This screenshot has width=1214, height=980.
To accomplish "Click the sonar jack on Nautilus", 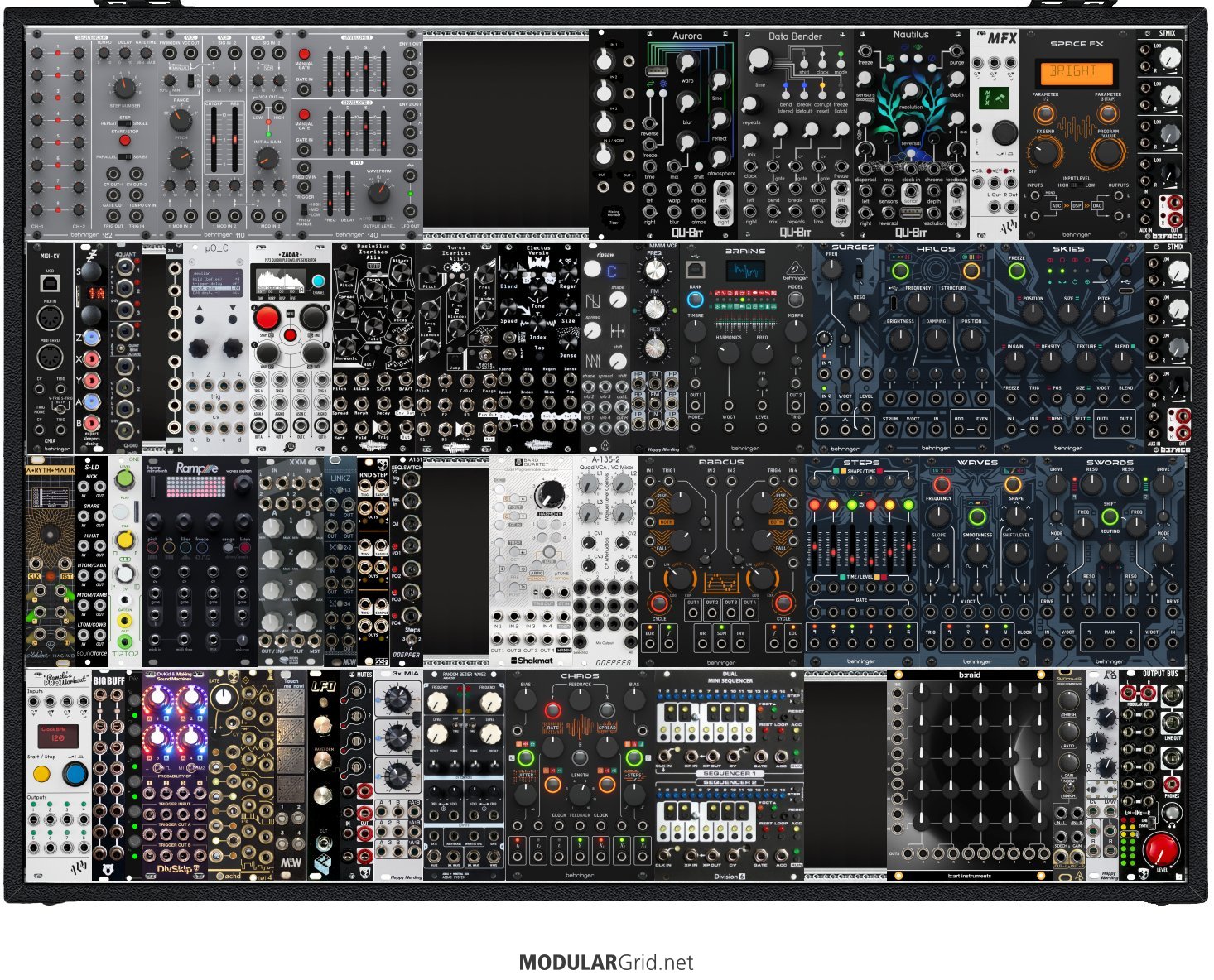I will [x=911, y=193].
